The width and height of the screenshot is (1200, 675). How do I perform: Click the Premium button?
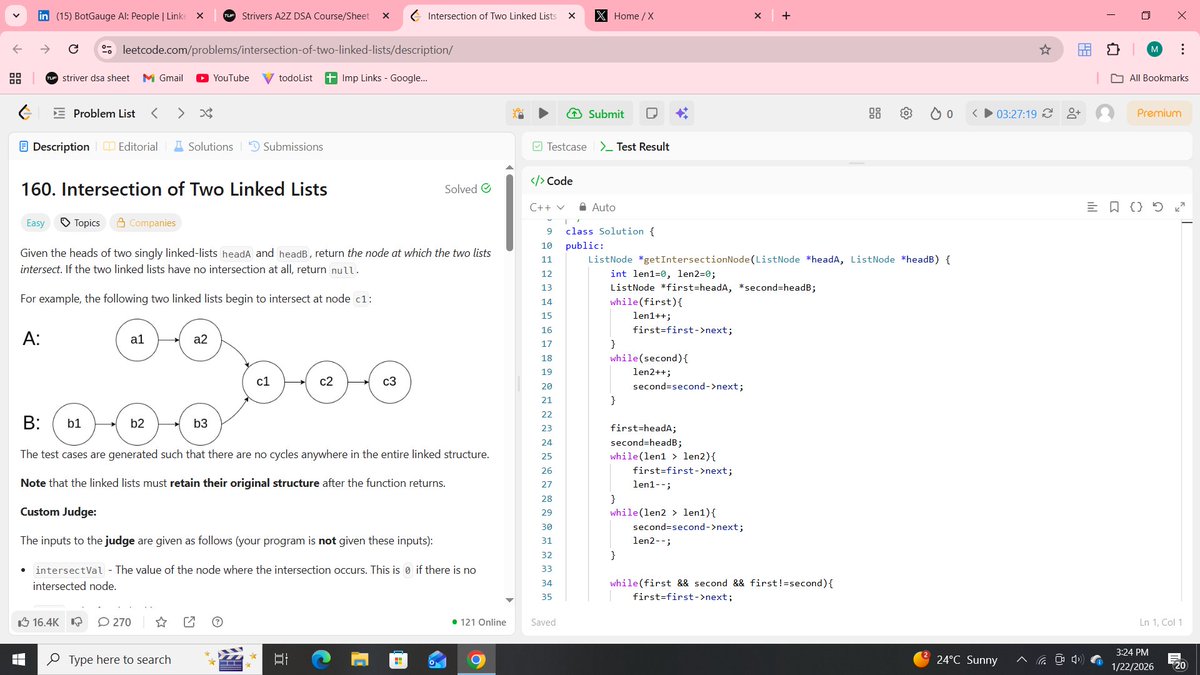coord(1159,113)
